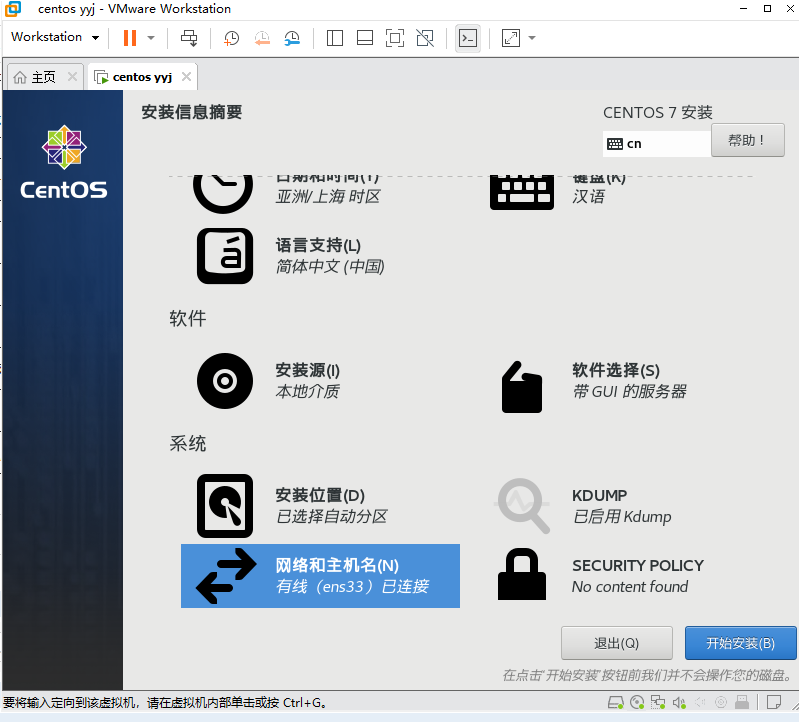The width and height of the screenshot is (799, 722).
Task: Click 退出(Q) quit button
Action: pyautogui.click(x=617, y=643)
